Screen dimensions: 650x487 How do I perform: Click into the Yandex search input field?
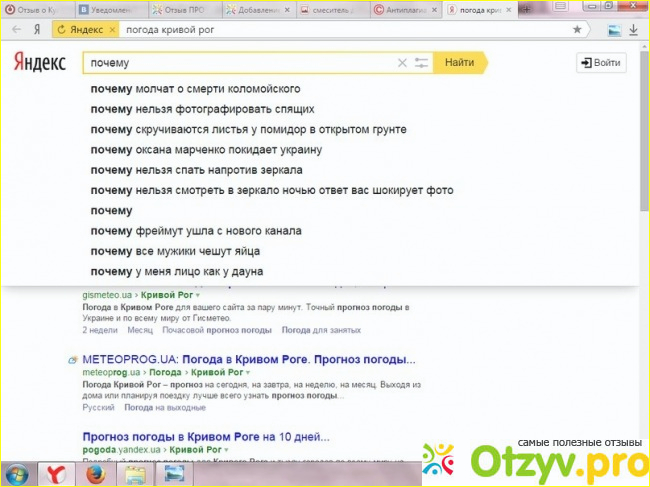point(240,63)
